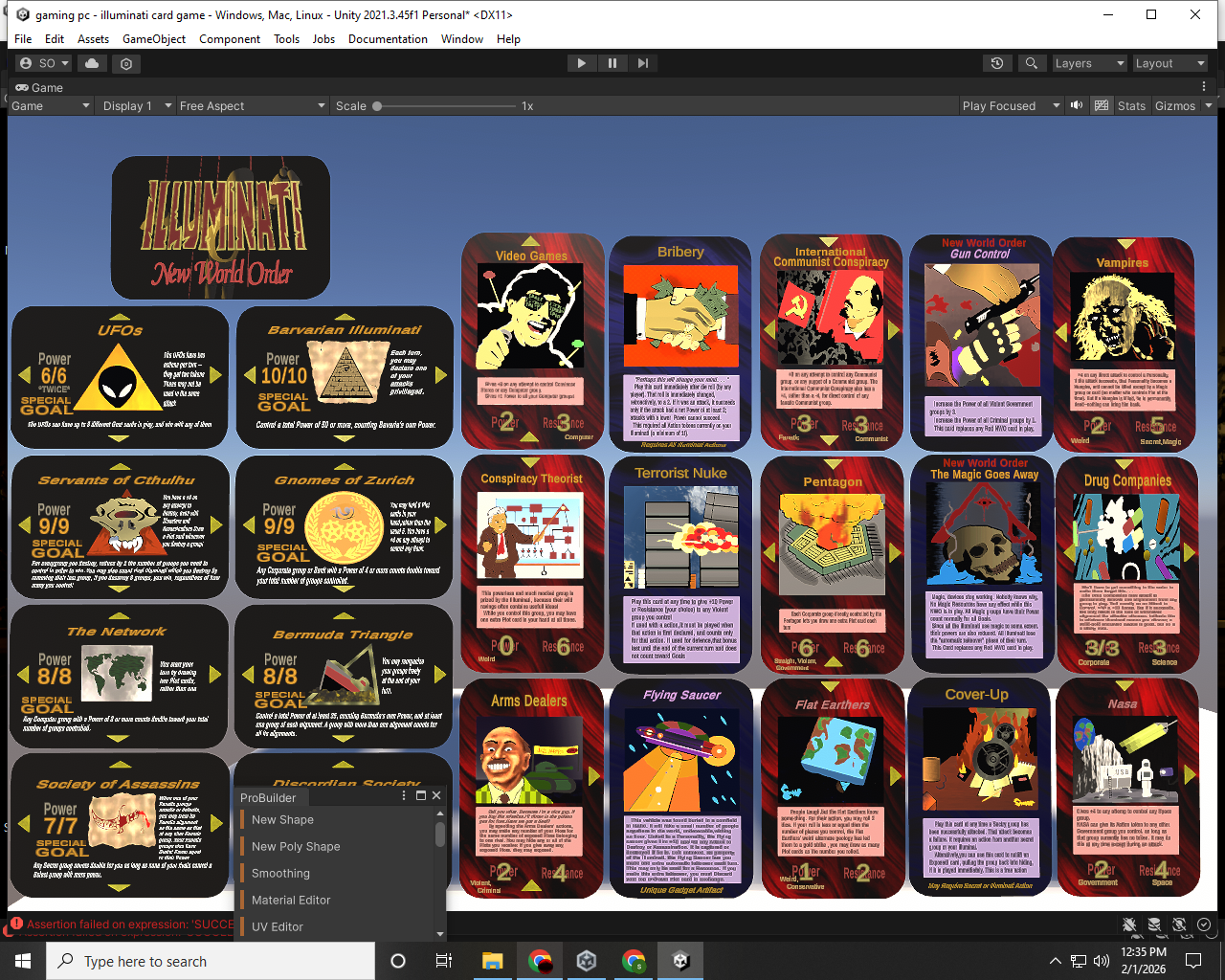Select the ProBuilder tab
Screen dimensions: 1225x980
pyautogui.click(x=268, y=797)
